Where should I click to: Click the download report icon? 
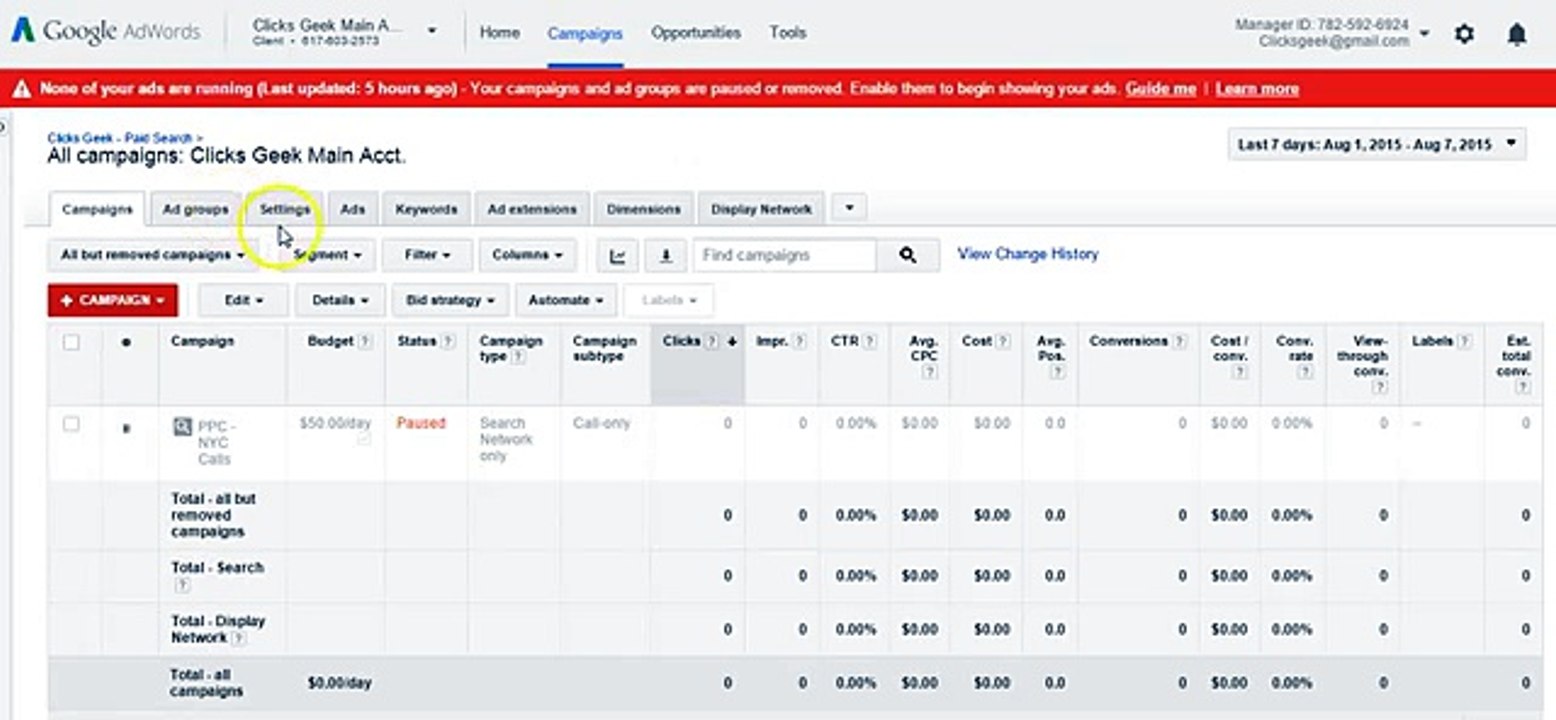pos(665,256)
